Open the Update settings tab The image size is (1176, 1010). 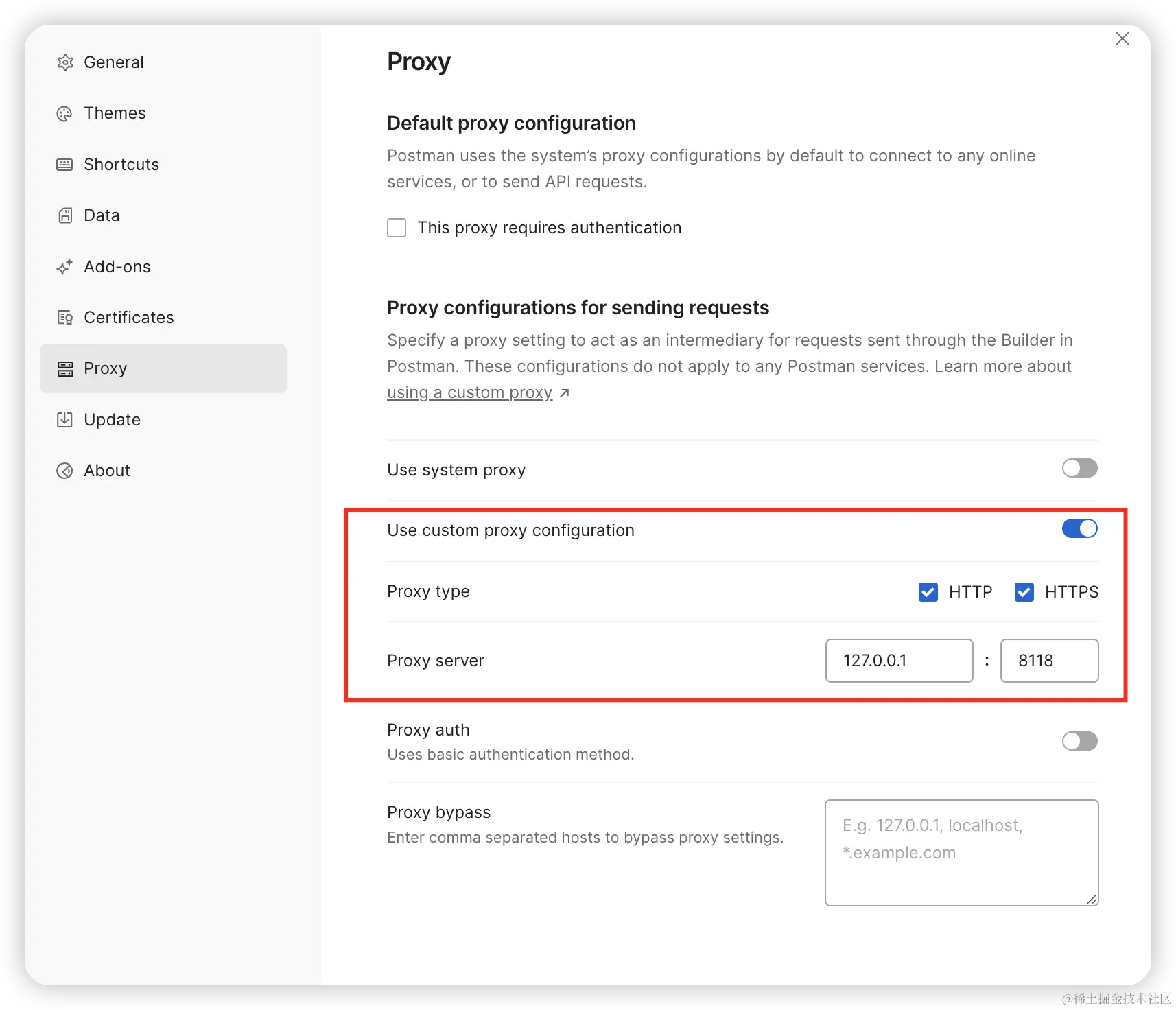(163, 420)
